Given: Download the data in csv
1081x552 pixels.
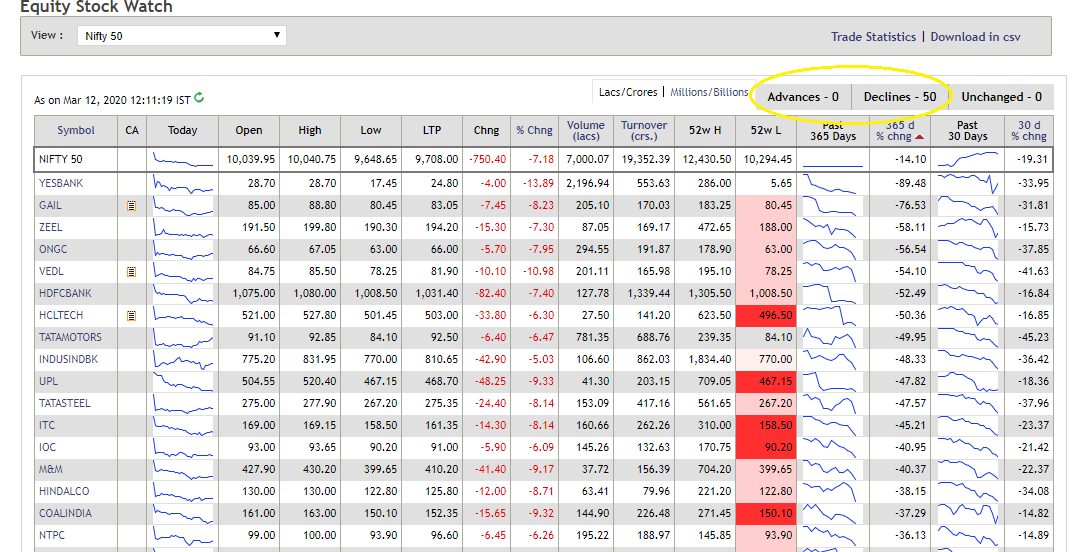Looking at the screenshot, I should coord(976,37).
